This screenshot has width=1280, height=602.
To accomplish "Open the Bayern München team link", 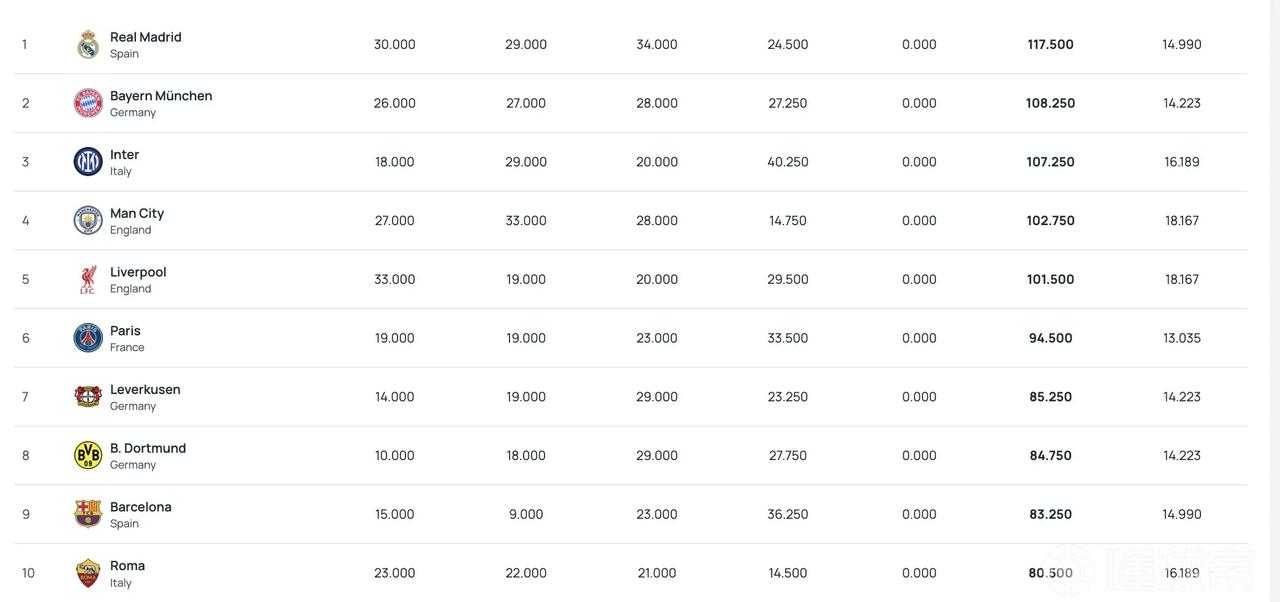I will click(161, 96).
